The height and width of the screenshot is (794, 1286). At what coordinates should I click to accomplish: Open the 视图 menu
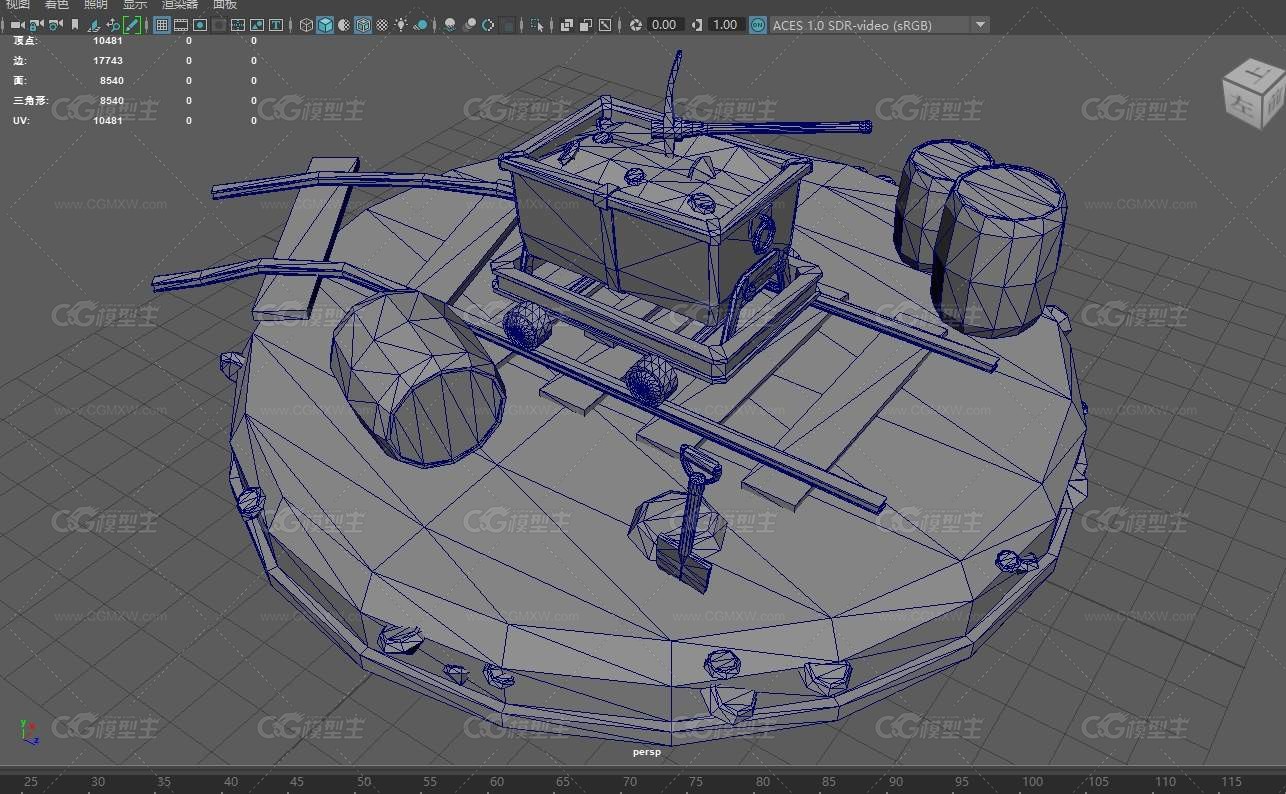(17, 4)
